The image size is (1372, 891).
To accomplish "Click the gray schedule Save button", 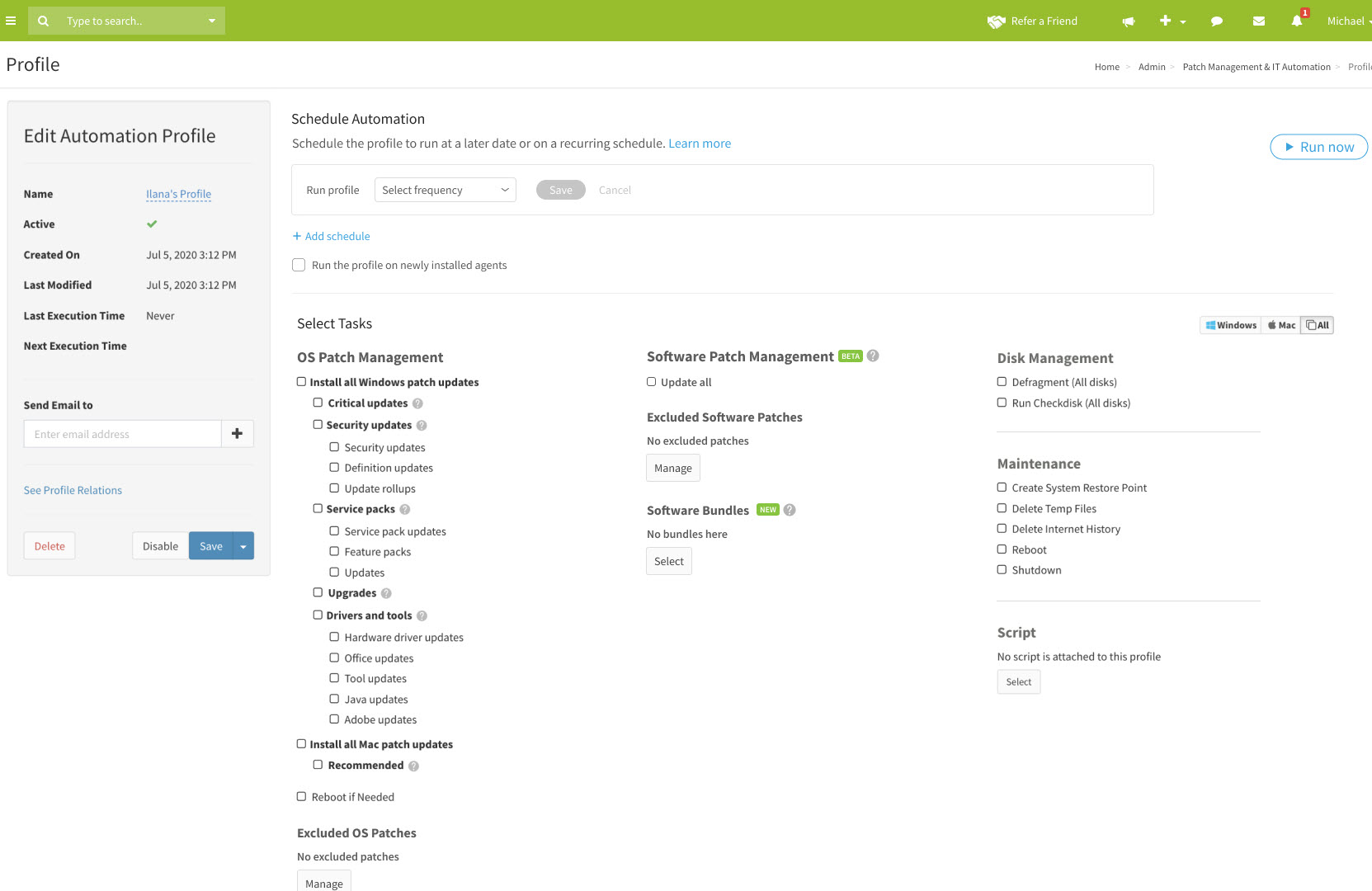I will point(561,190).
